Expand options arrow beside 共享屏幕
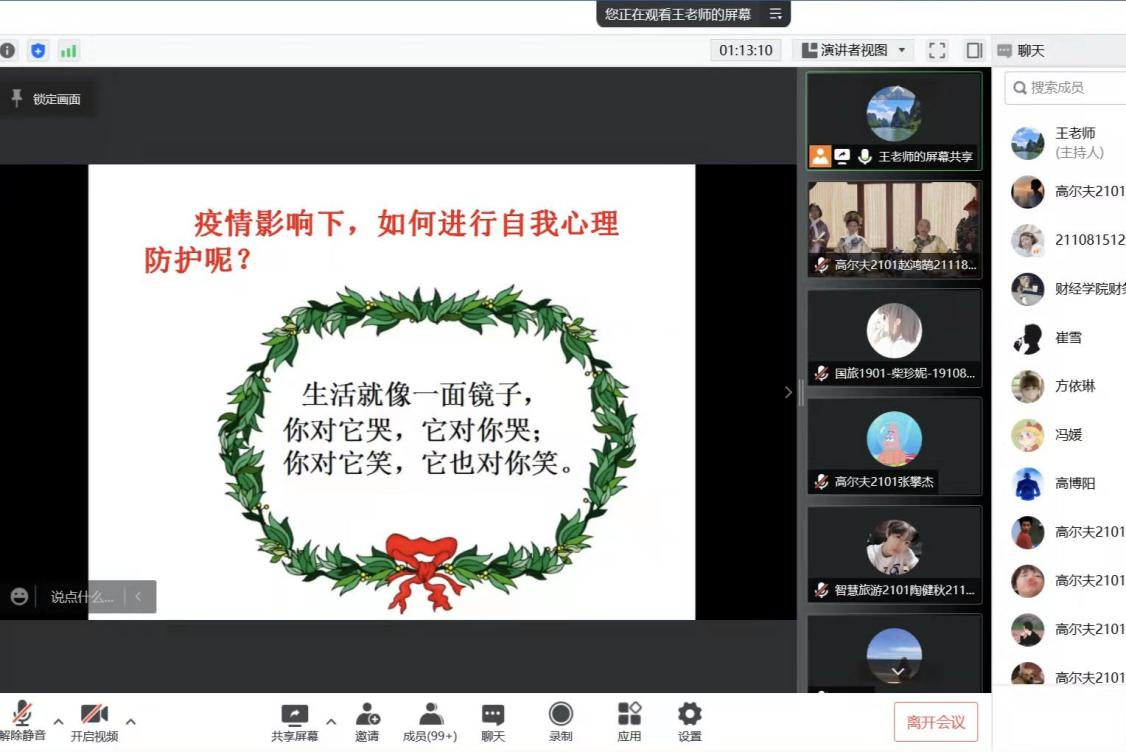Screen dimensions: 1126x752 [331, 721]
